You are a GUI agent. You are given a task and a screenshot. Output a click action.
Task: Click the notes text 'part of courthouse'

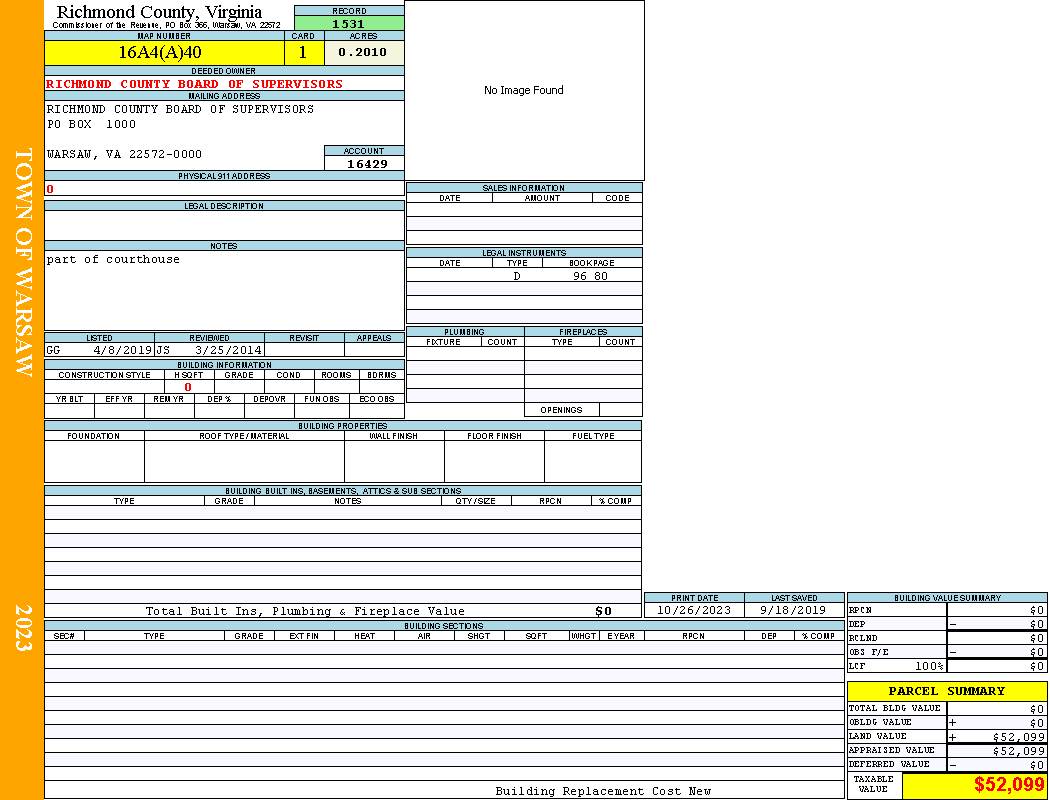click(113, 259)
